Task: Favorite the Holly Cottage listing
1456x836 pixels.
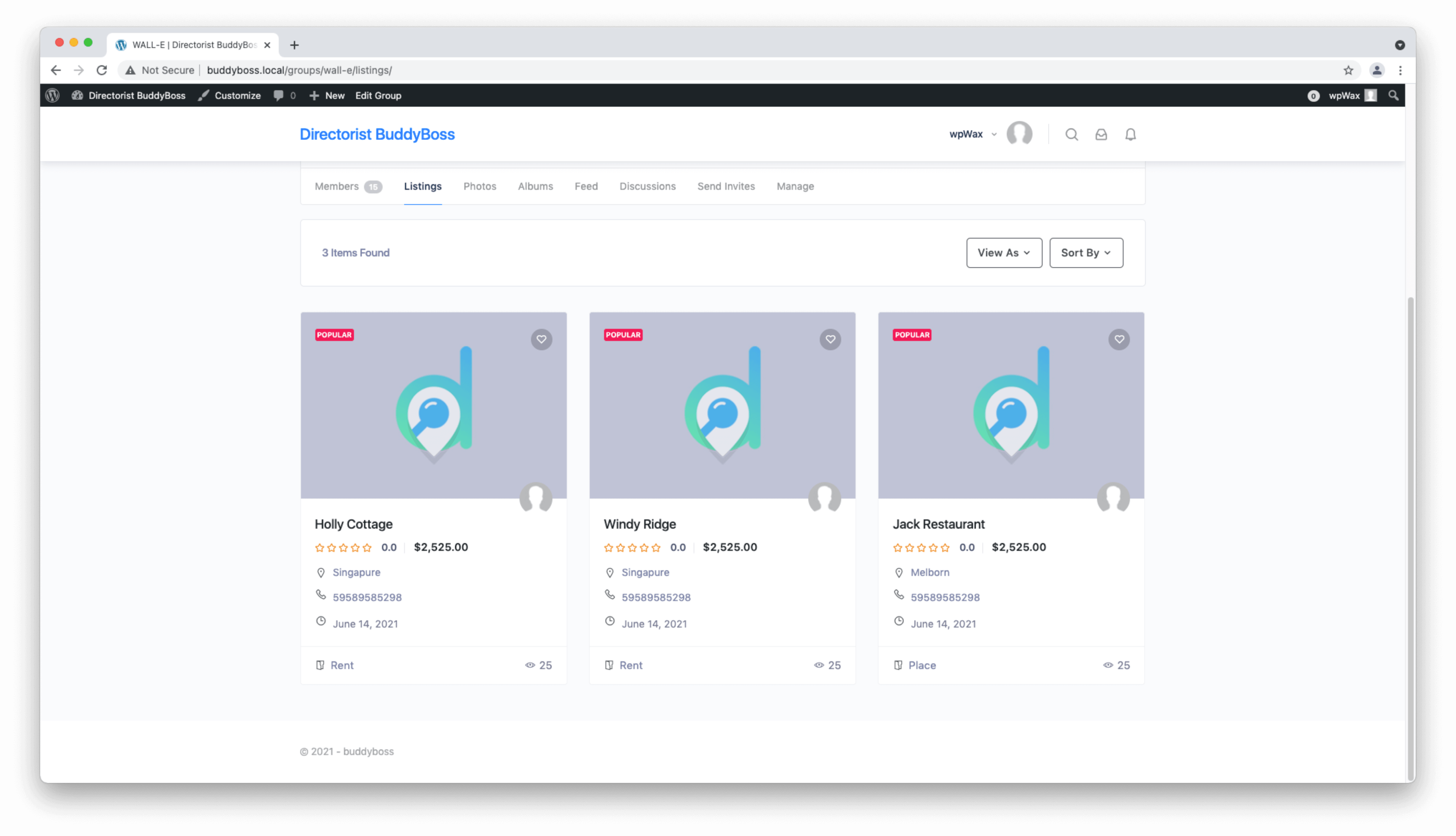Action: [541, 339]
